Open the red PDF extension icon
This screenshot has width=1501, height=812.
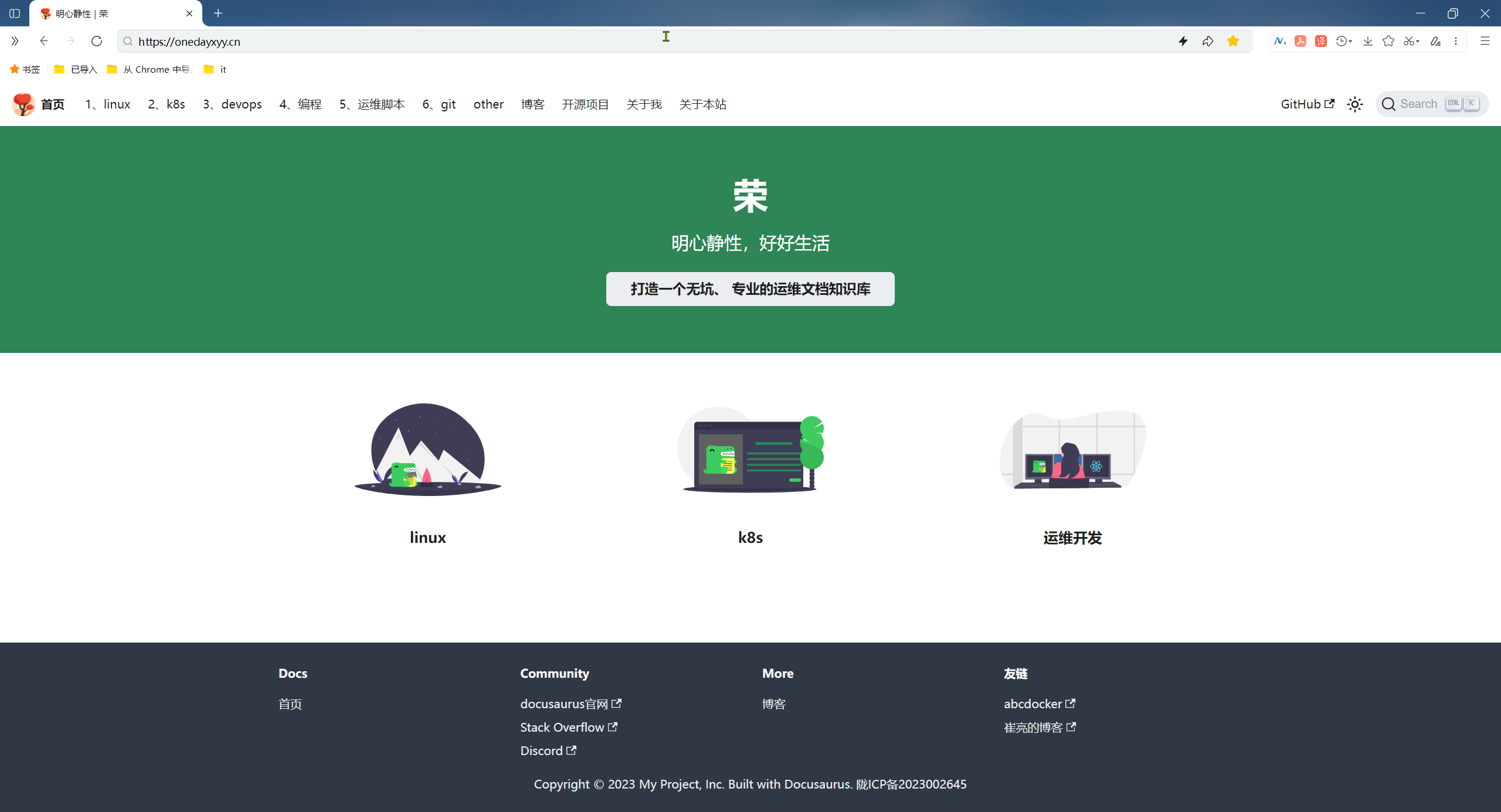pyautogui.click(x=1300, y=41)
